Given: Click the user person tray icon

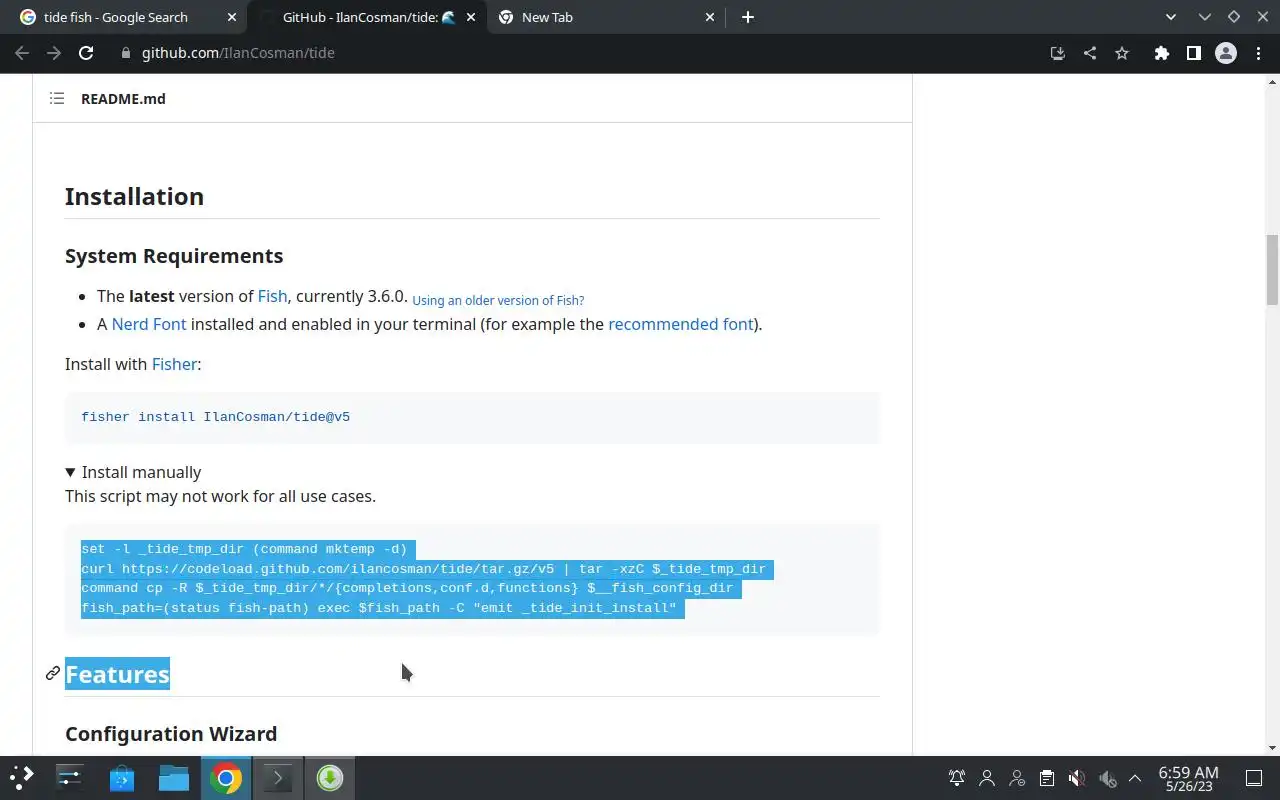Looking at the screenshot, I should 987,778.
